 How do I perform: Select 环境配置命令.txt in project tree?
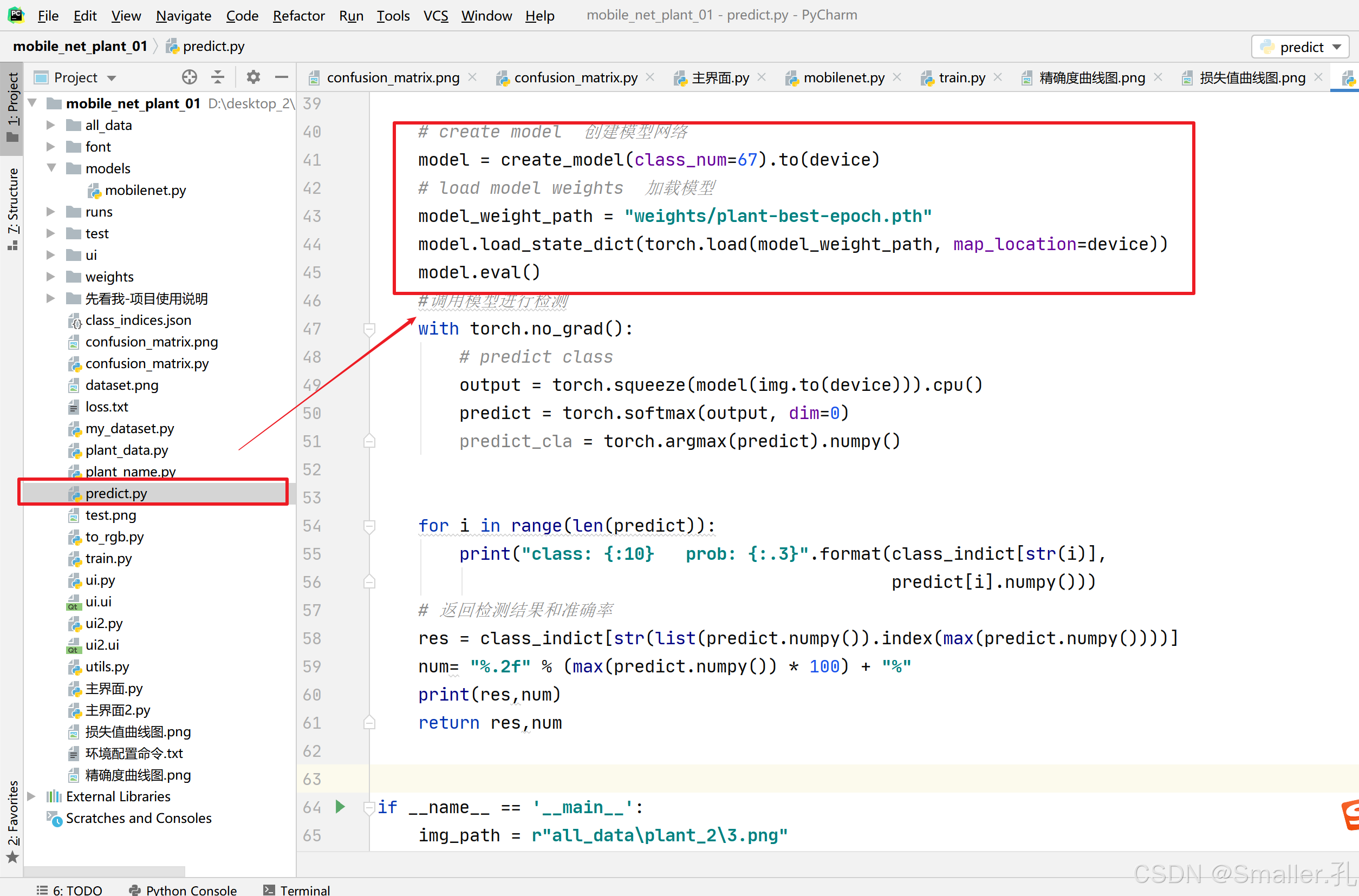pos(134,754)
